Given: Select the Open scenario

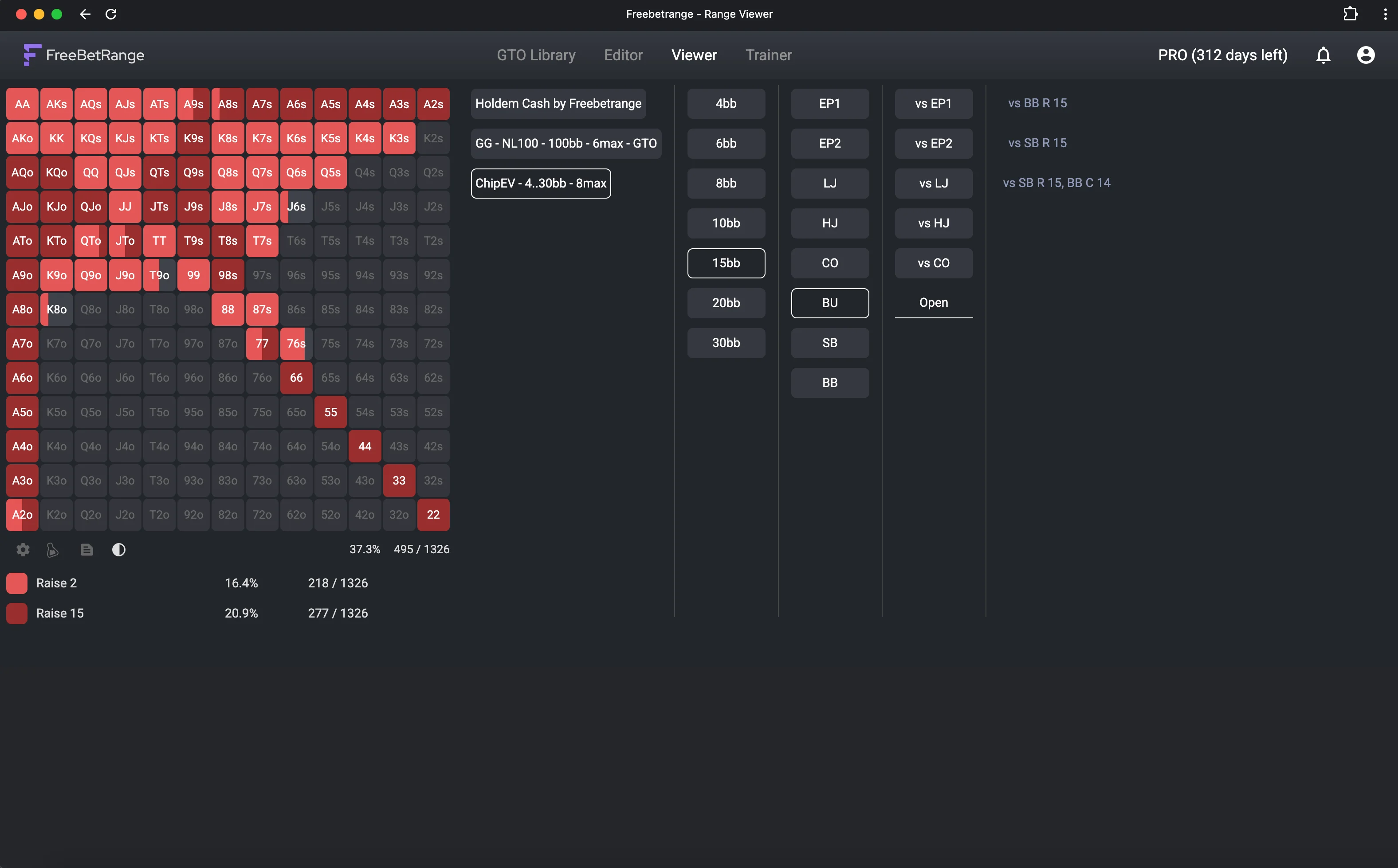Looking at the screenshot, I should coord(933,302).
